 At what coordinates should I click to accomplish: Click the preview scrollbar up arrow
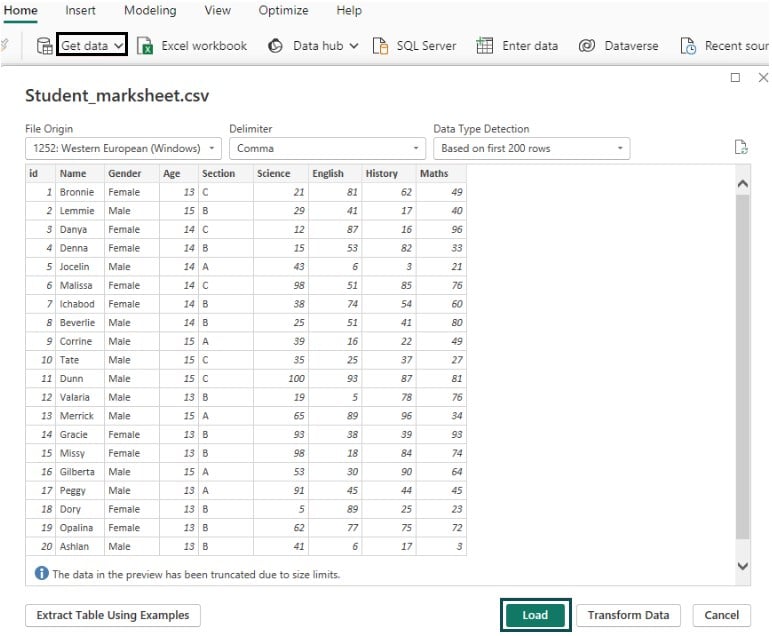pos(742,184)
